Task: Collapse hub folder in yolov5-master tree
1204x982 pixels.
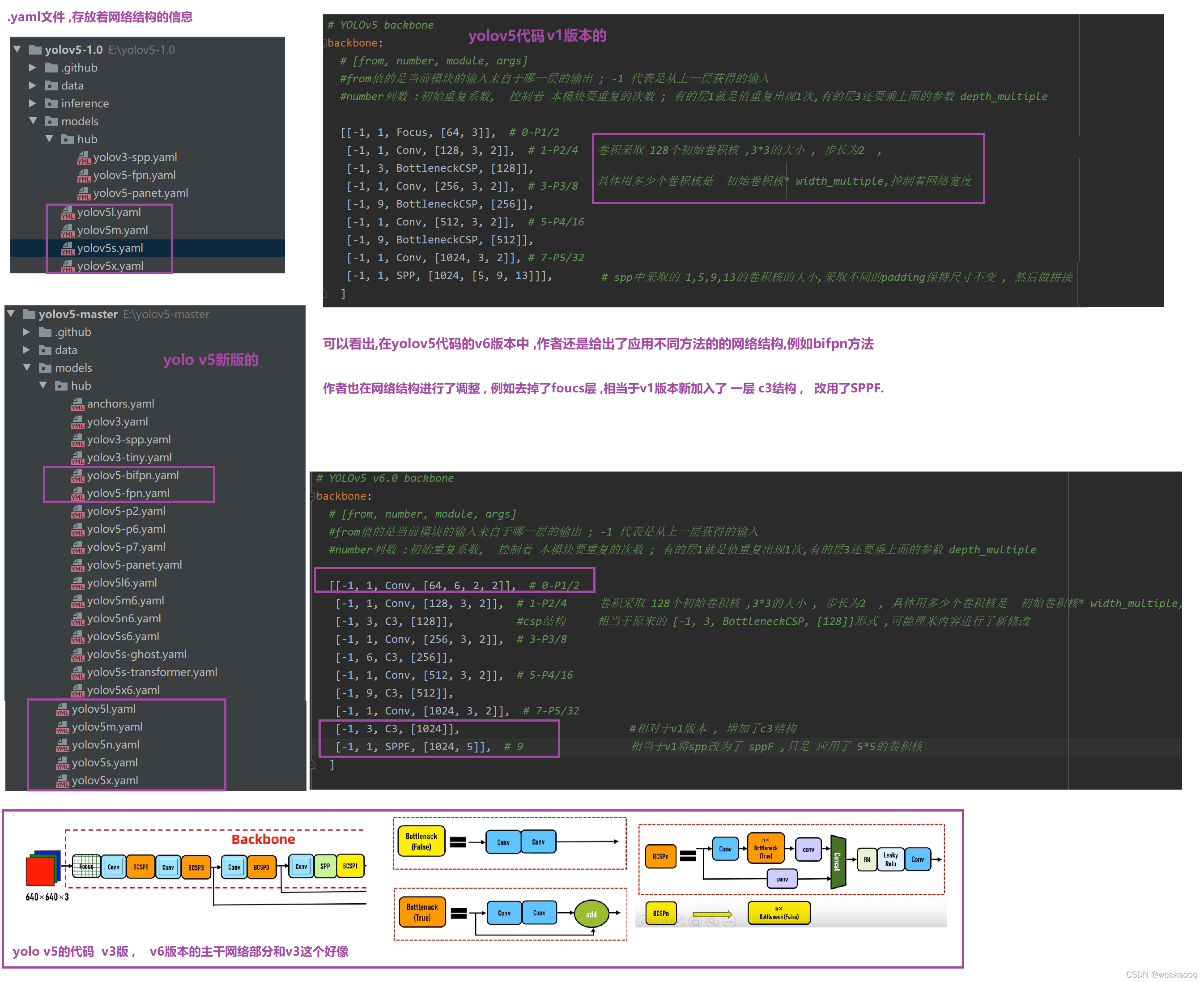Action: click(43, 386)
